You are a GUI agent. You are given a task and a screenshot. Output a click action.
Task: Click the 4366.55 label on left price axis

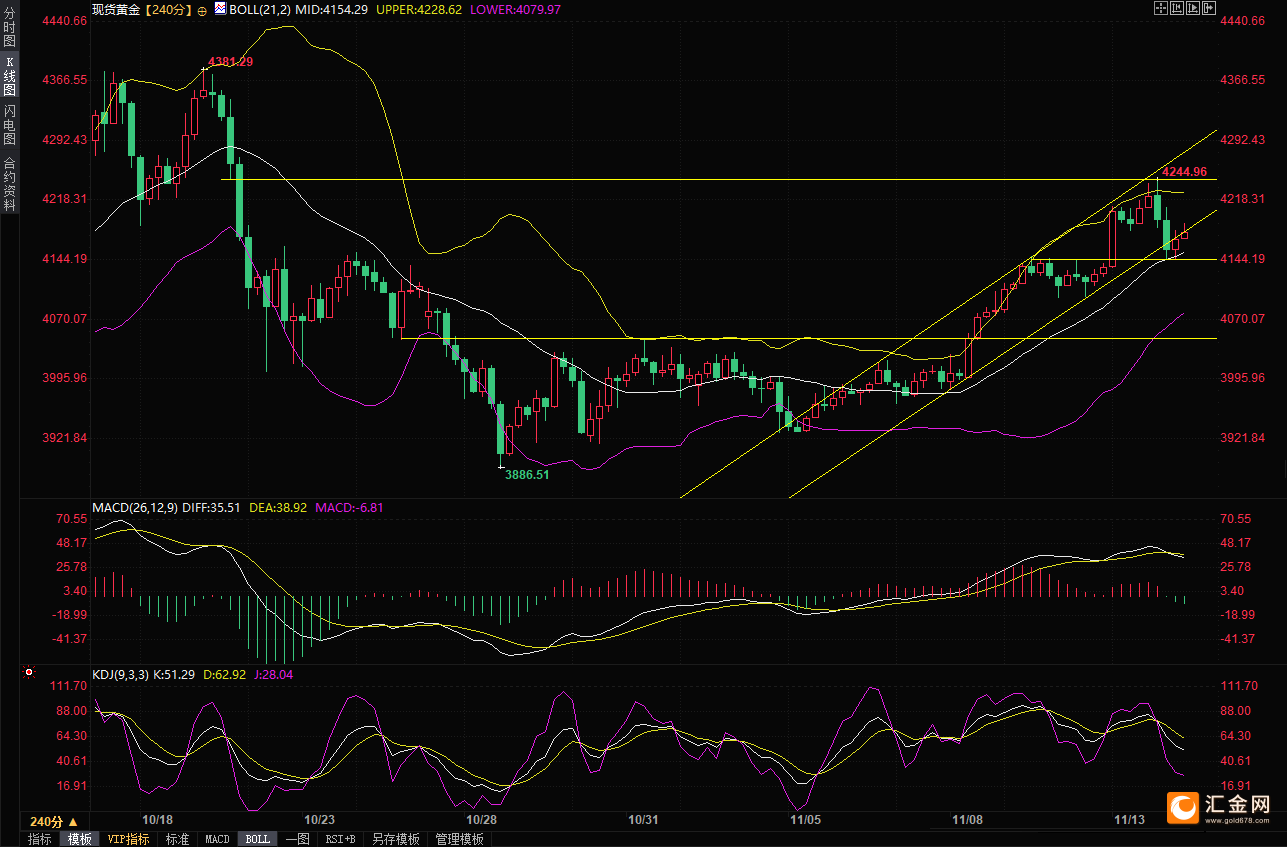[x=64, y=79]
